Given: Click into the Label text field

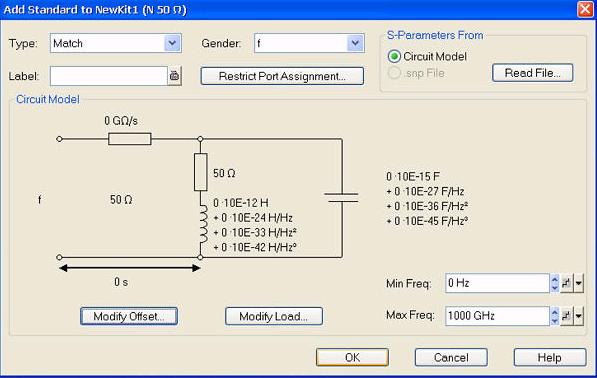Looking at the screenshot, I should pyautogui.click(x=109, y=76).
